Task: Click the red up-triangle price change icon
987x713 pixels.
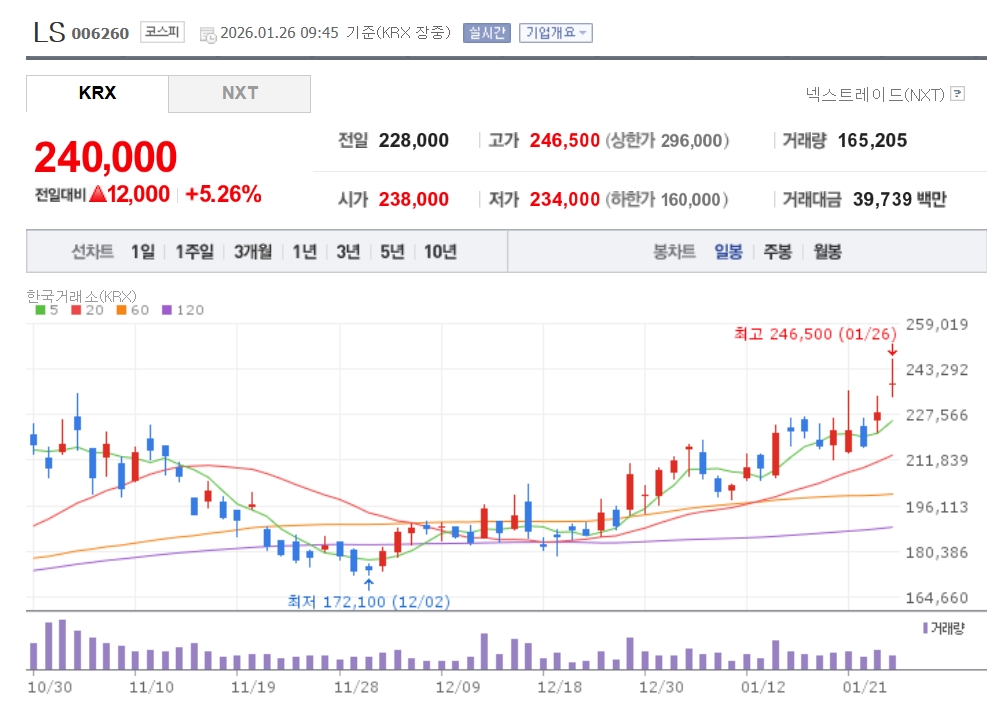Action: 97,194
